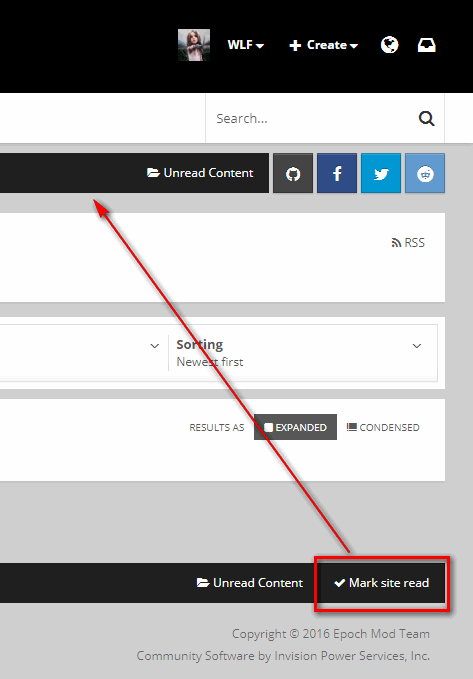
Task: Open the Facebook social link icon
Action: (x=337, y=173)
